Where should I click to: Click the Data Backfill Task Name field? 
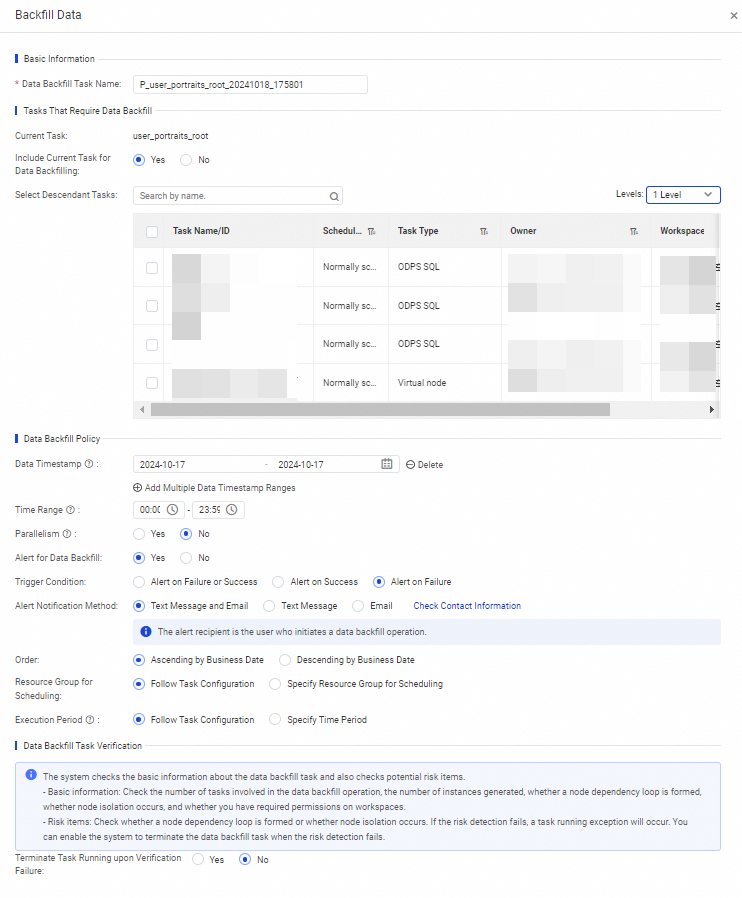click(x=250, y=84)
